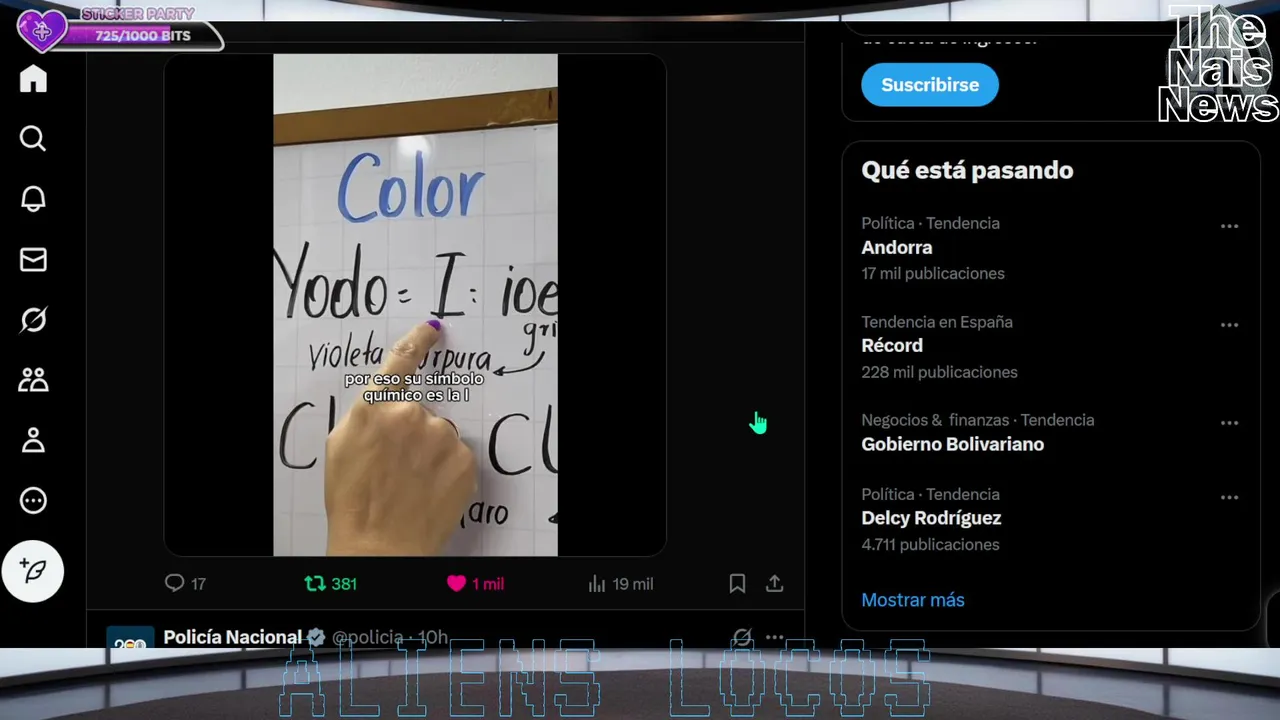Open Policía Nacional avatar
Image resolution: width=1280 pixels, height=720 pixels.
(130, 638)
